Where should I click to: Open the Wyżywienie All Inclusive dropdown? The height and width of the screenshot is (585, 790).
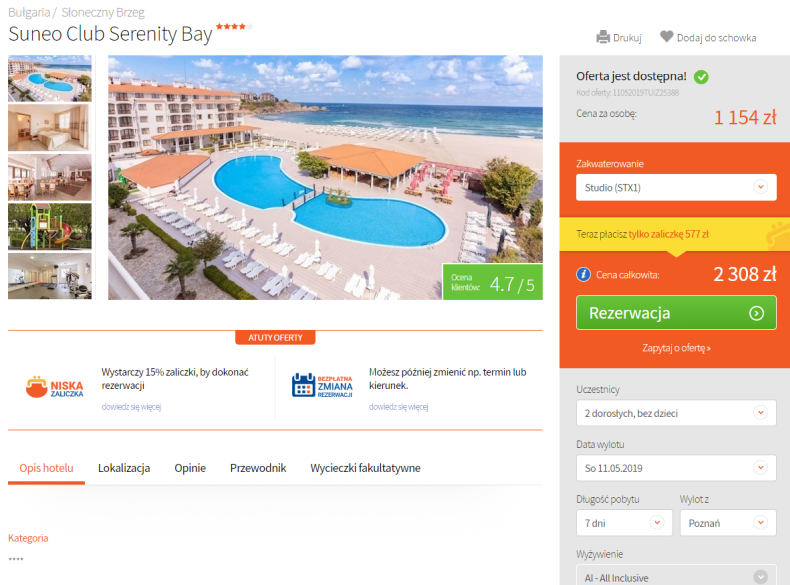pyautogui.click(x=676, y=576)
